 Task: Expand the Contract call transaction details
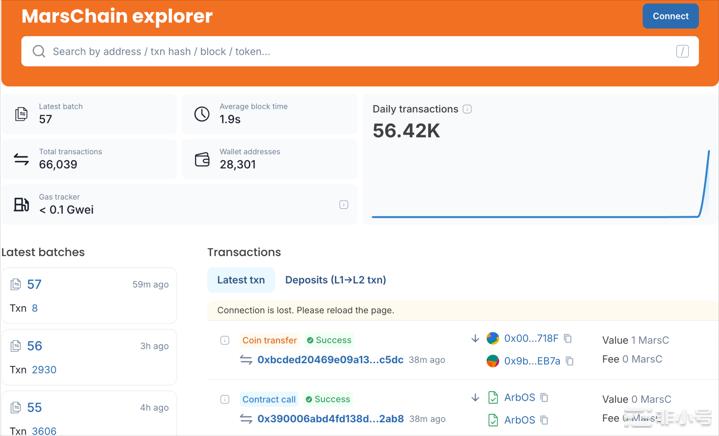click(x=225, y=399)
